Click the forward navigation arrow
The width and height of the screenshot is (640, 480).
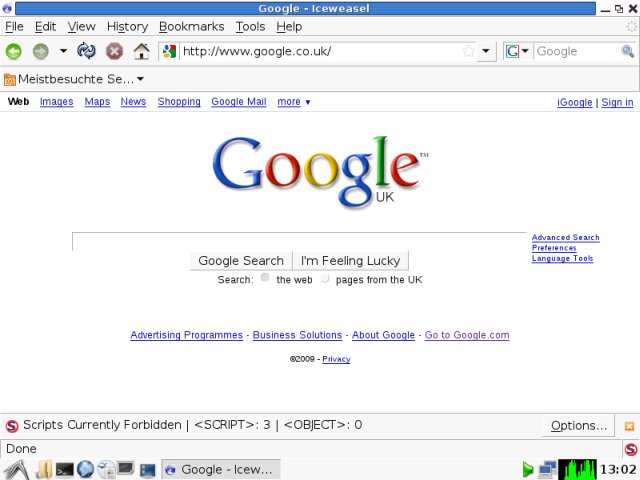click(x=41, y=51)
